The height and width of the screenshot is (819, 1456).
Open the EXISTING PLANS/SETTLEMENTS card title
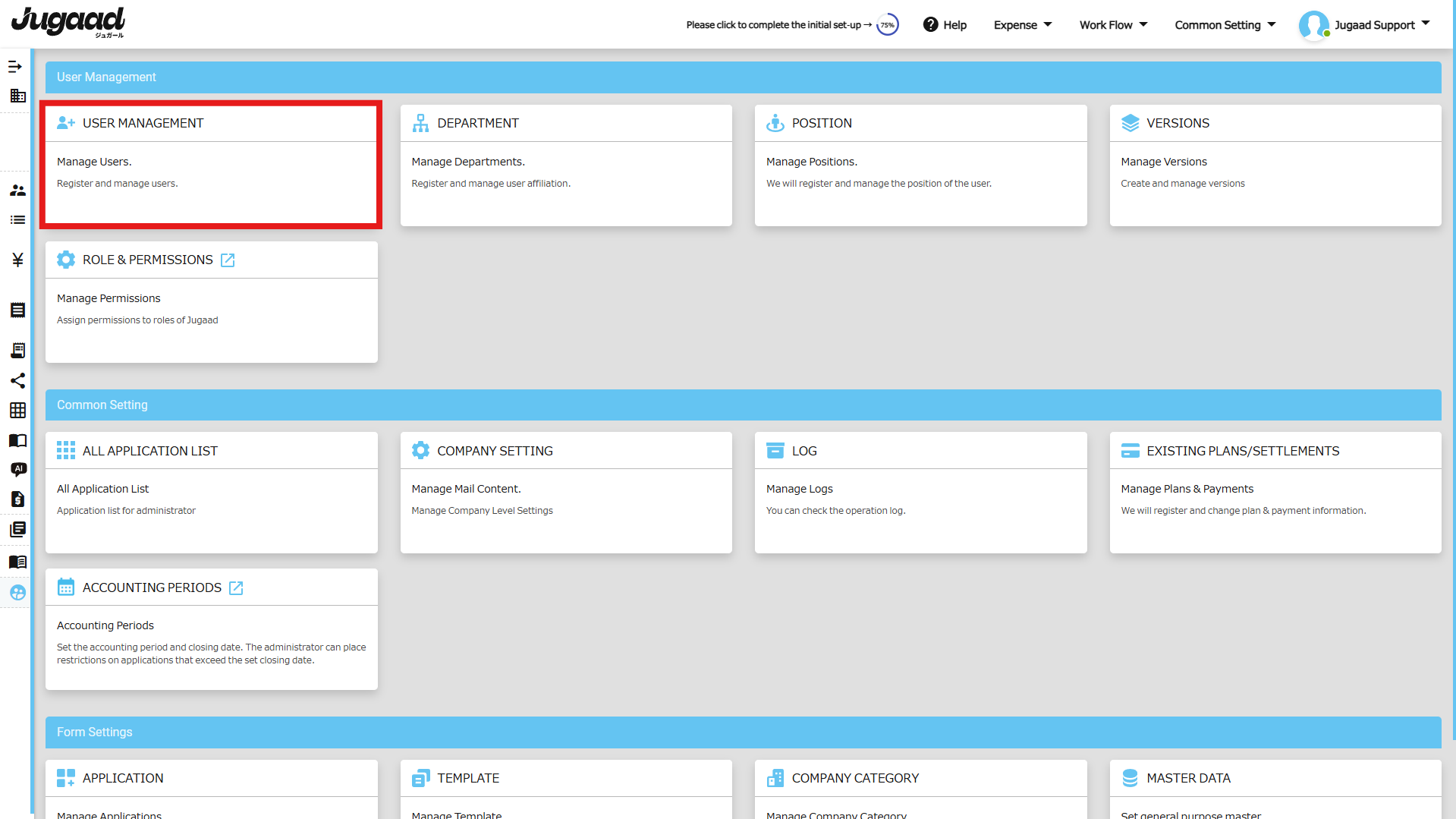pos(1243,451)
